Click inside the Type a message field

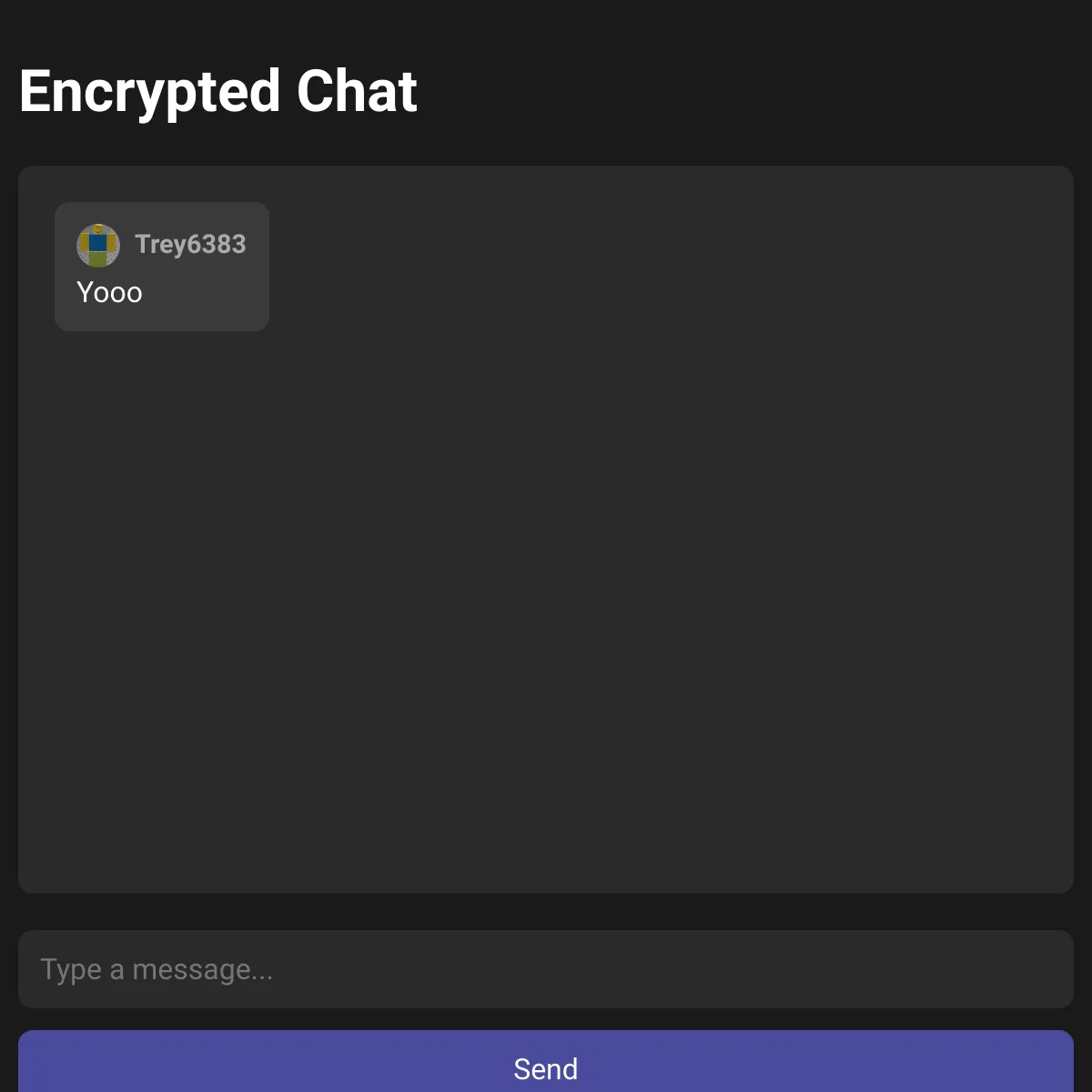pyautogui.click(x=546, y=968)
